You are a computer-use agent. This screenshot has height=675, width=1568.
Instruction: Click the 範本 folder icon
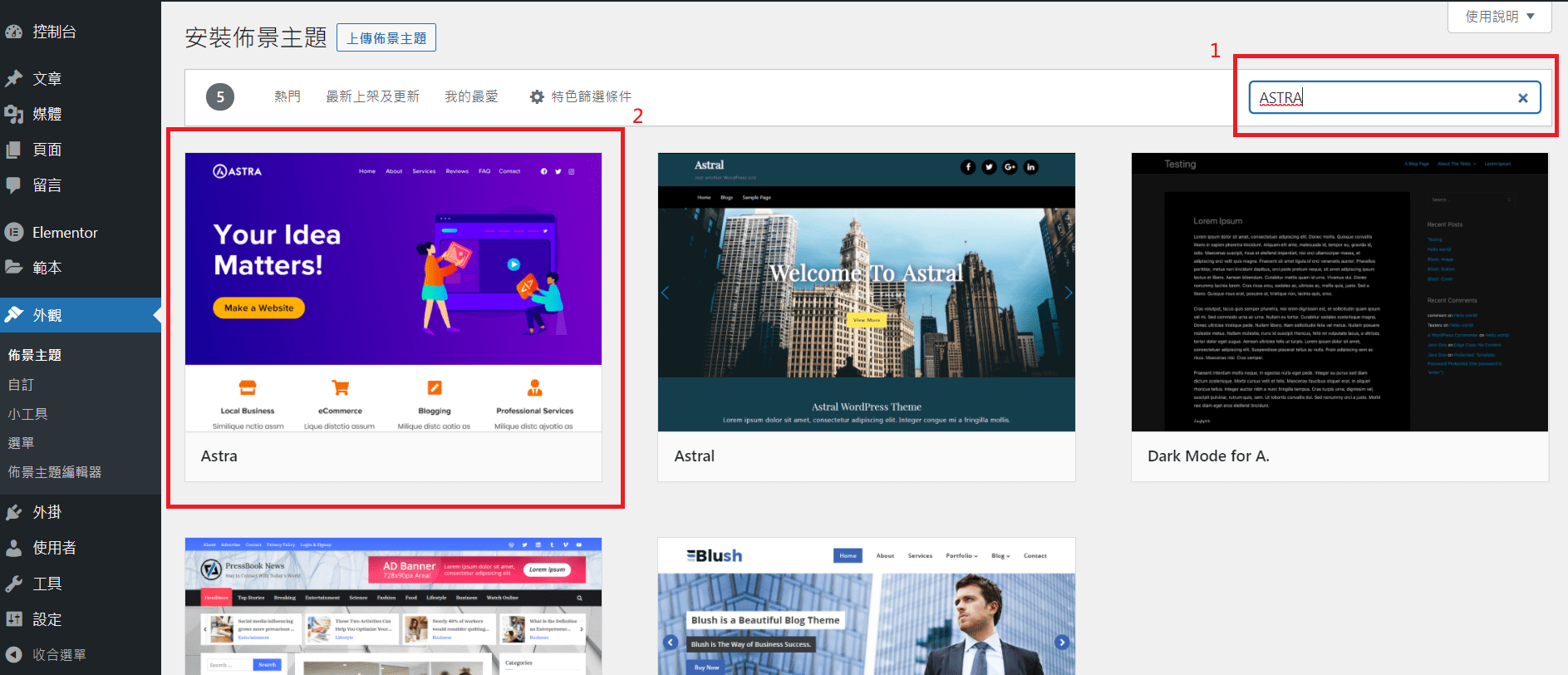point(14,268)
